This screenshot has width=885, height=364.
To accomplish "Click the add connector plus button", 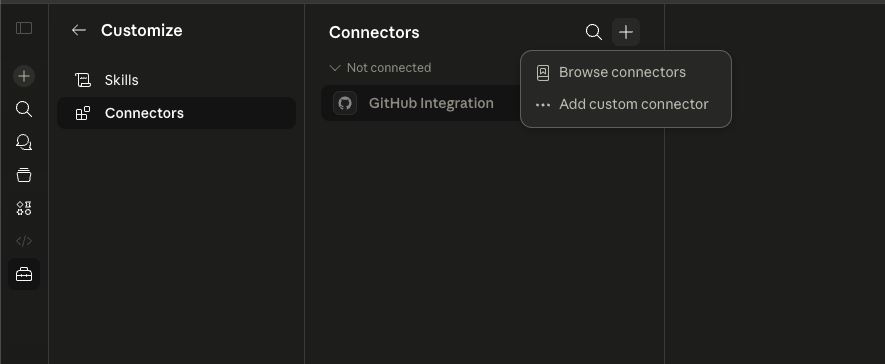I will 625,32.
